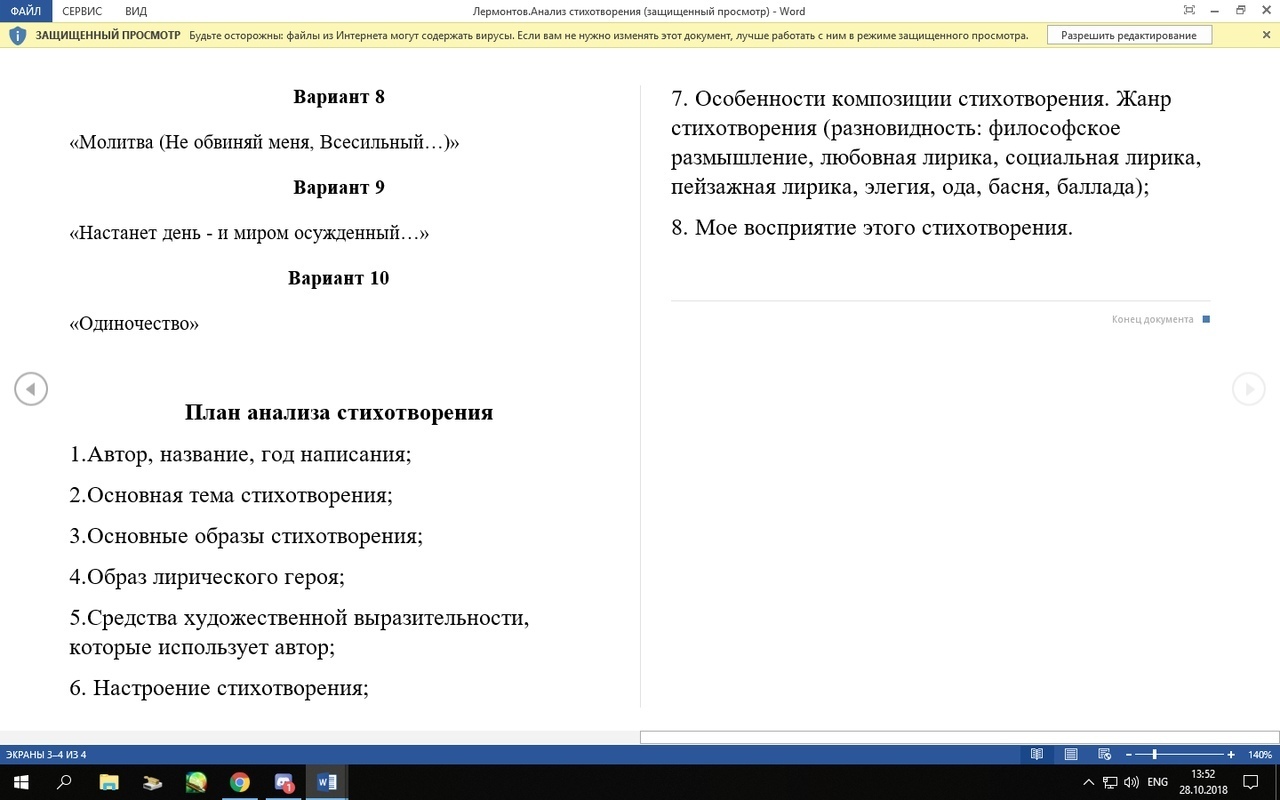This screenshot has height=800, width=1280.
Task: Open the ФАЙЛ menu
Action: pos(25,11)
